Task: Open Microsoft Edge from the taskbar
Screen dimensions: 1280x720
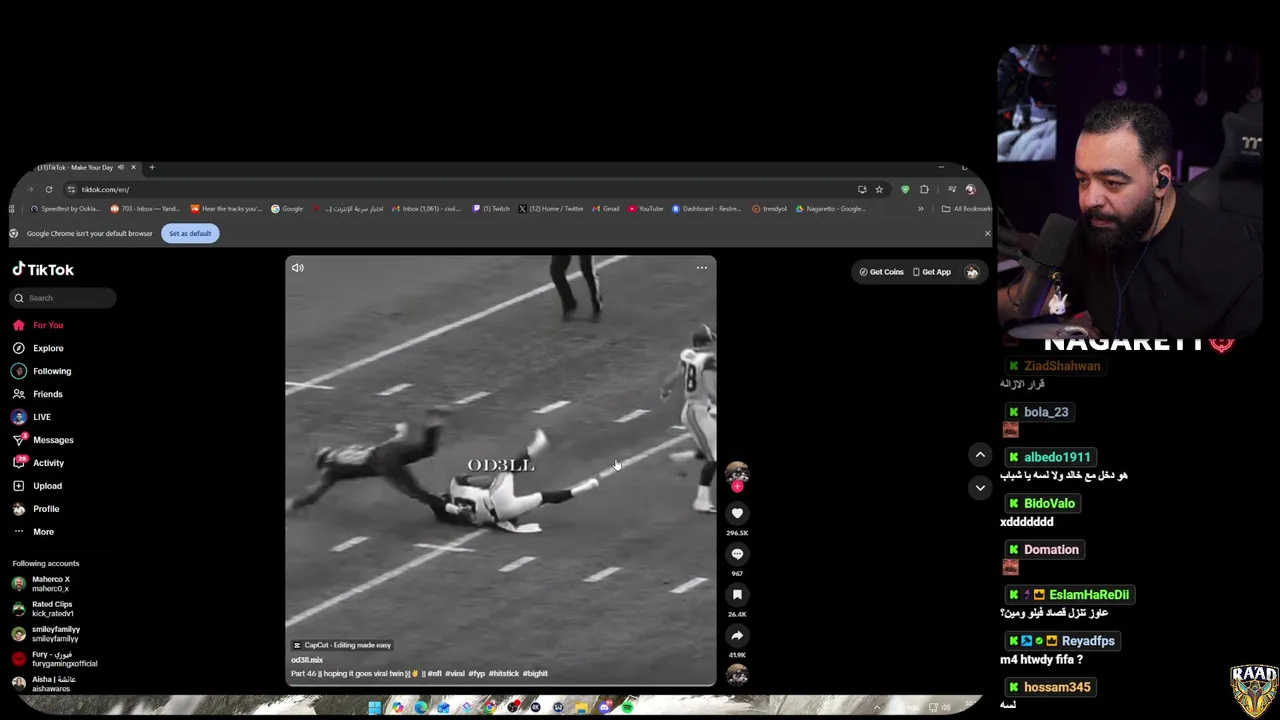Action: click(421, 708)
